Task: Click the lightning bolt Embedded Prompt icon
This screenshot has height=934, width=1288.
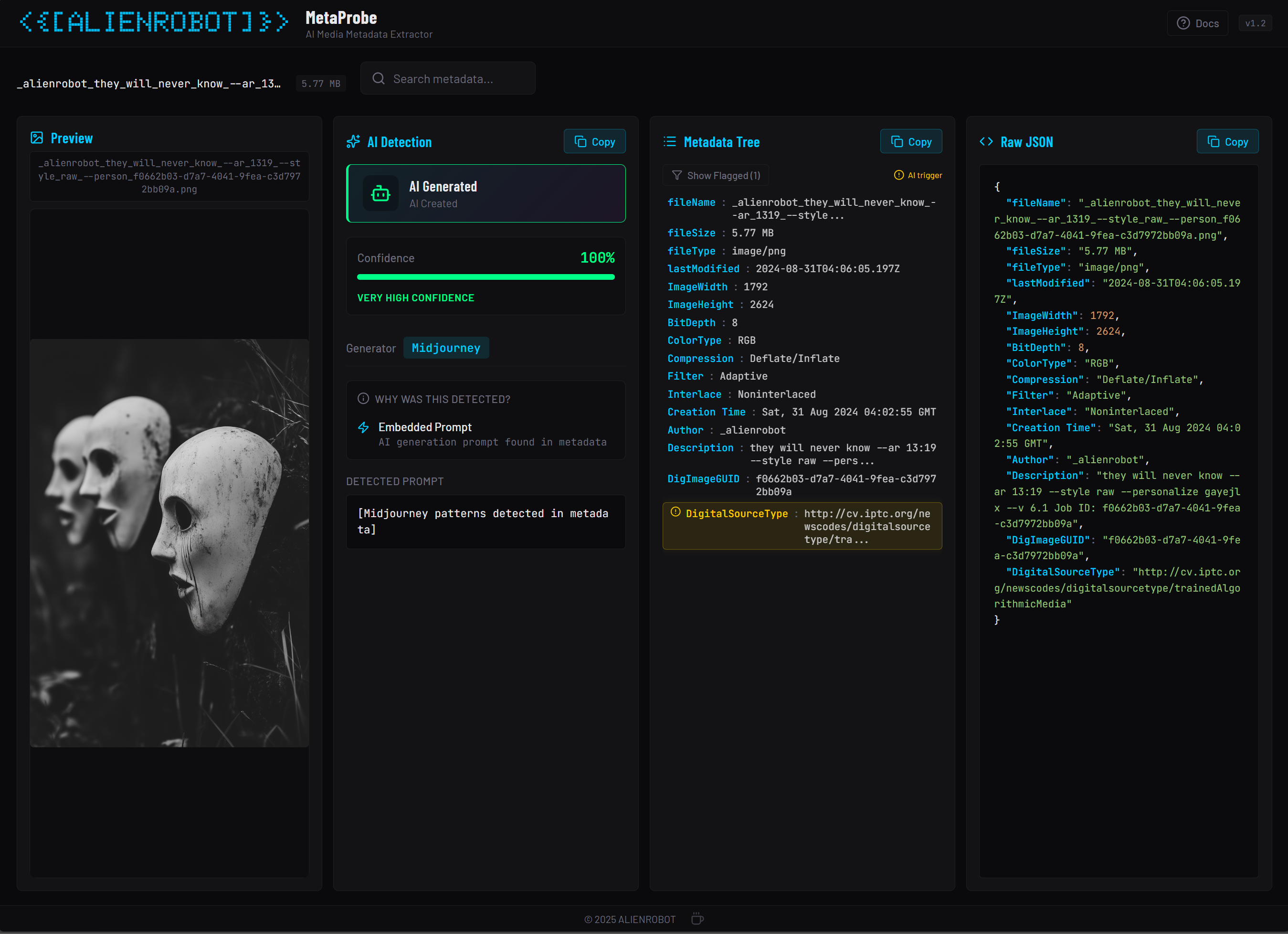Action: point(363,427)
